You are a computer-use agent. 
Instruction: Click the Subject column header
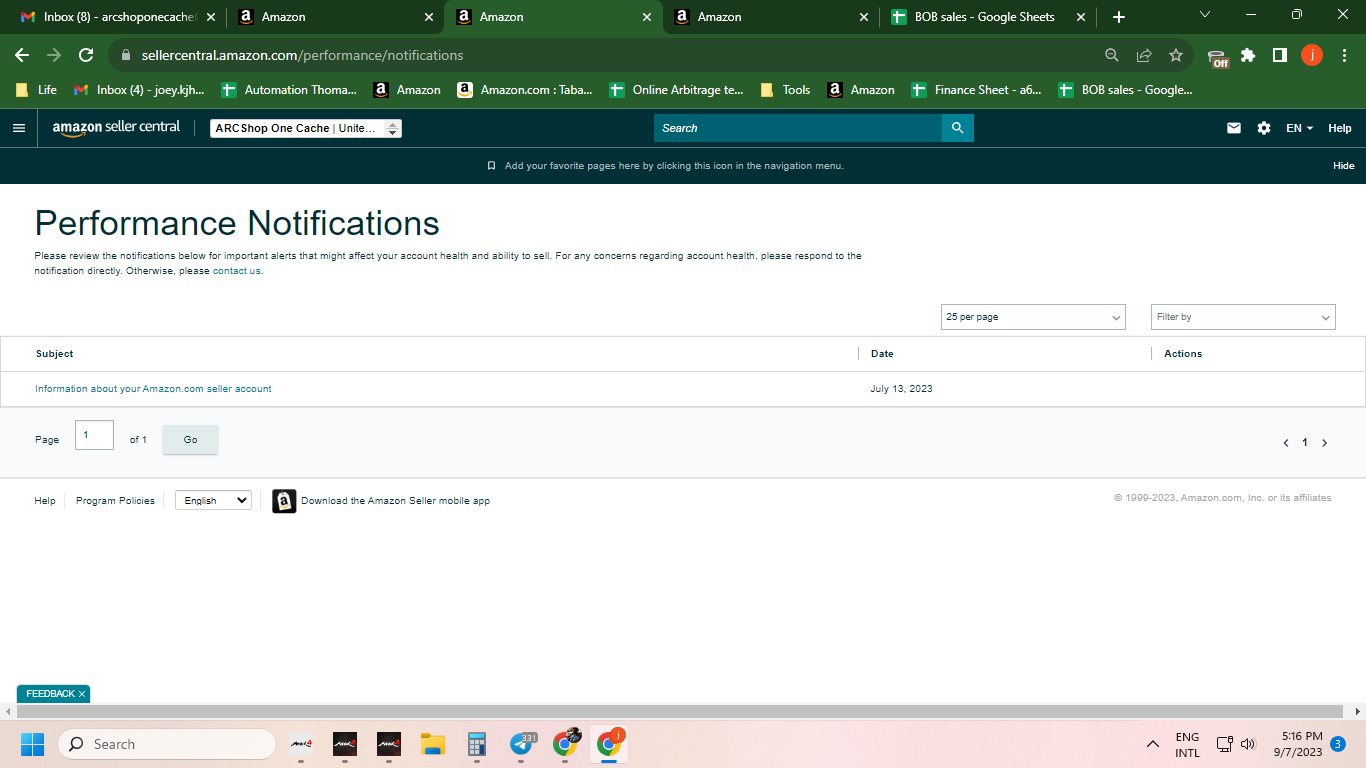point(55,354)
